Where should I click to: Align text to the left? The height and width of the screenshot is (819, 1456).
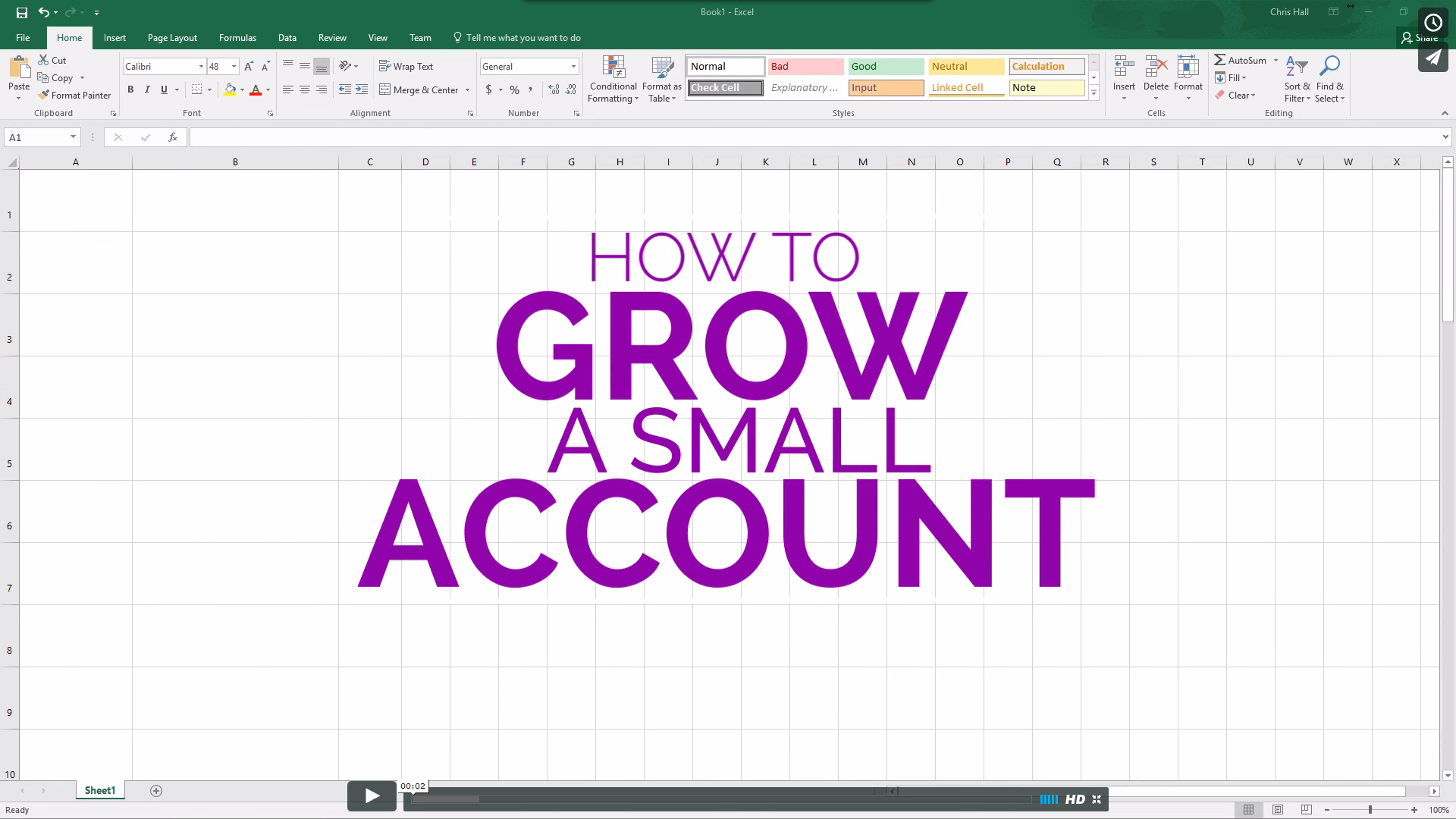coord(288,89)
